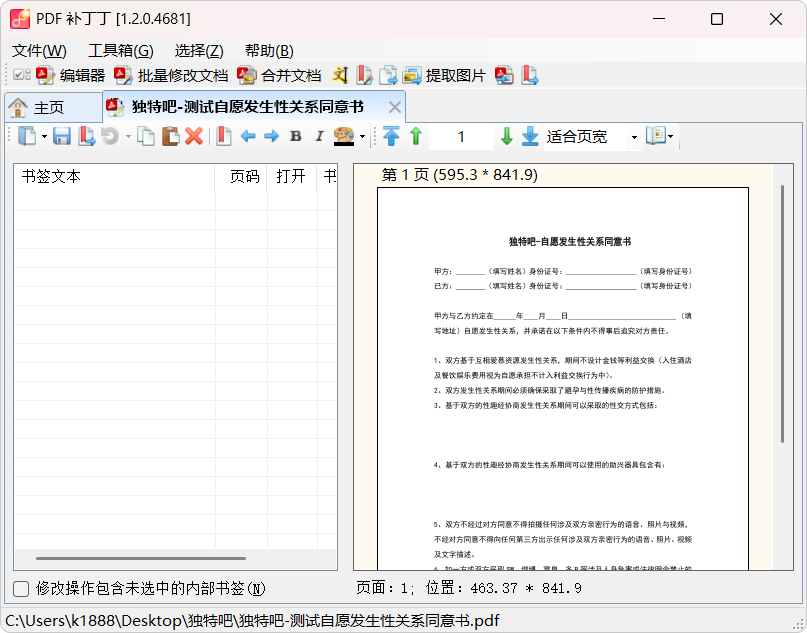Screen dimensions: 807x633
Task: Copy bookmarks with the copy icon
Action: [x=146, y=136]
